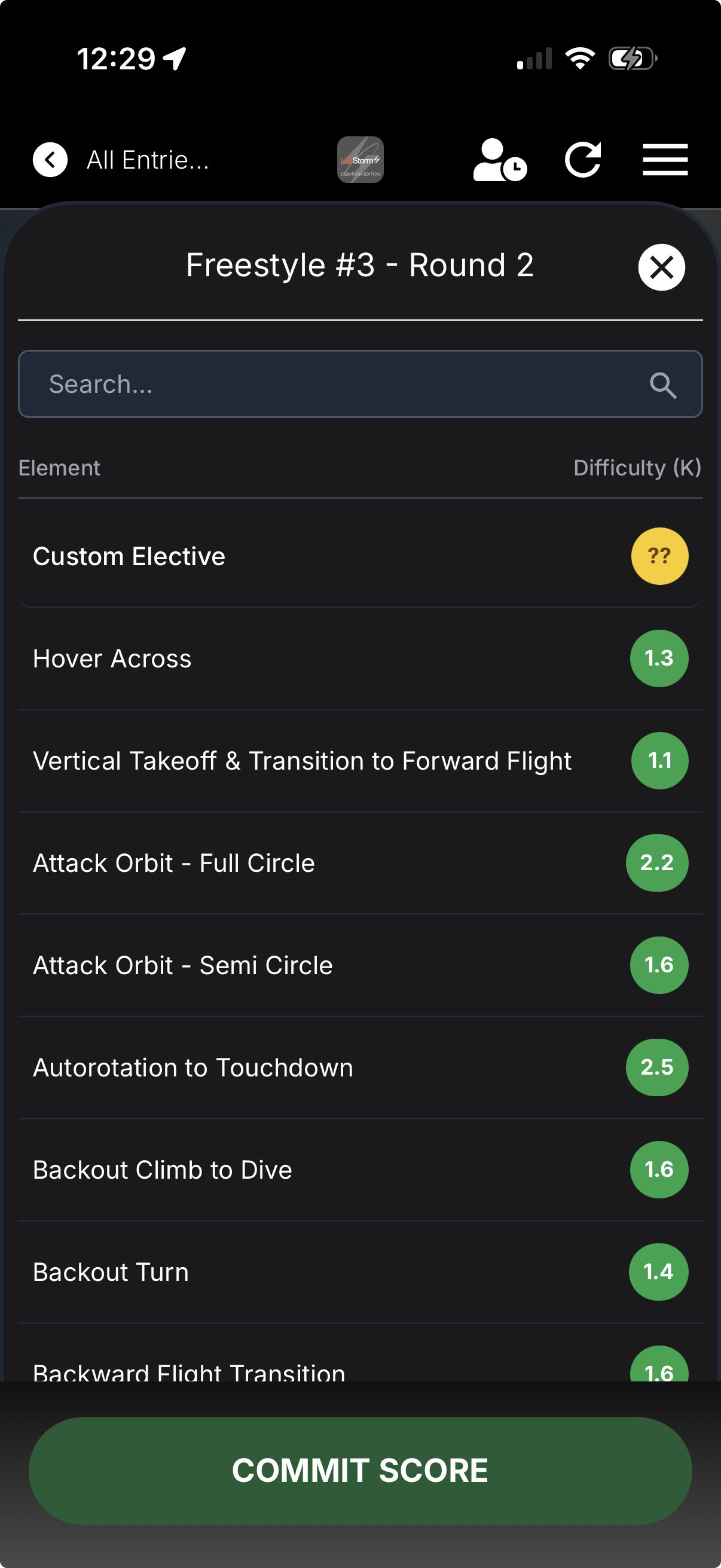The width and height of the screenshot is (721, 1568).
Task: Select Custom Elective element
Action: [x=360, y=556]
